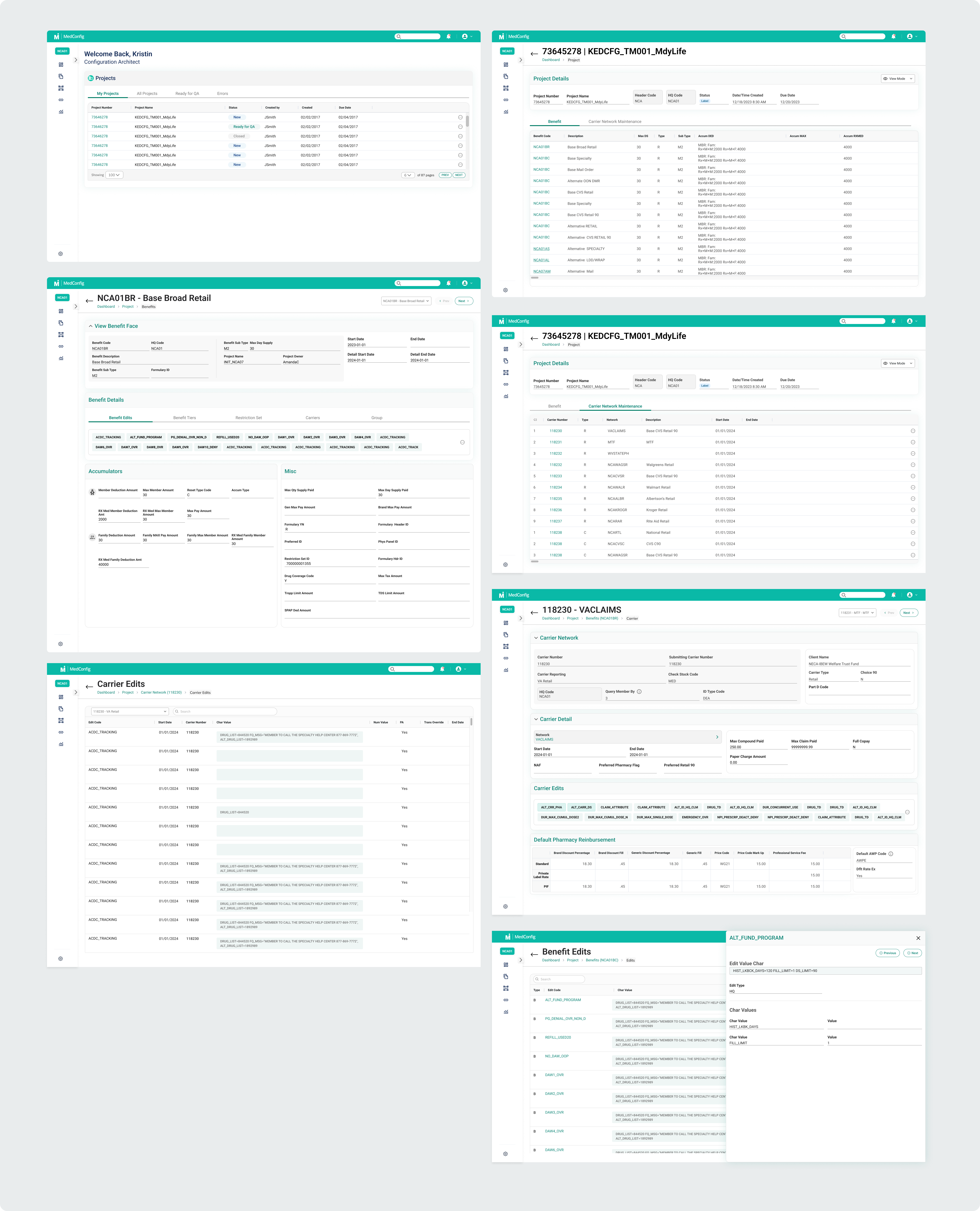Screen dimensions: 980x1211
Task: Click the Projects grid icon in the welcome panel
Action: (91, 78)
